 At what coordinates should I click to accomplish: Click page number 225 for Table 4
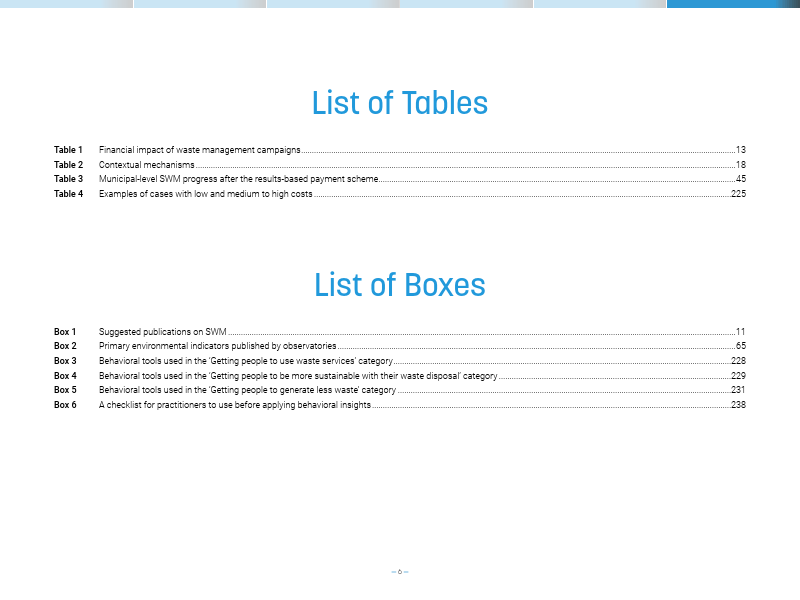click(738, 194)
